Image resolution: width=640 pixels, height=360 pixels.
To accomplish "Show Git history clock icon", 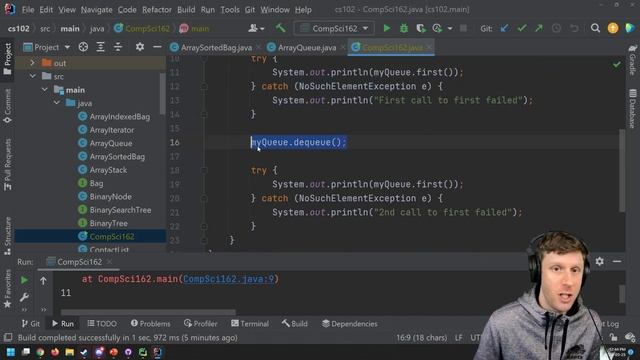I will [x=556, y=28].
